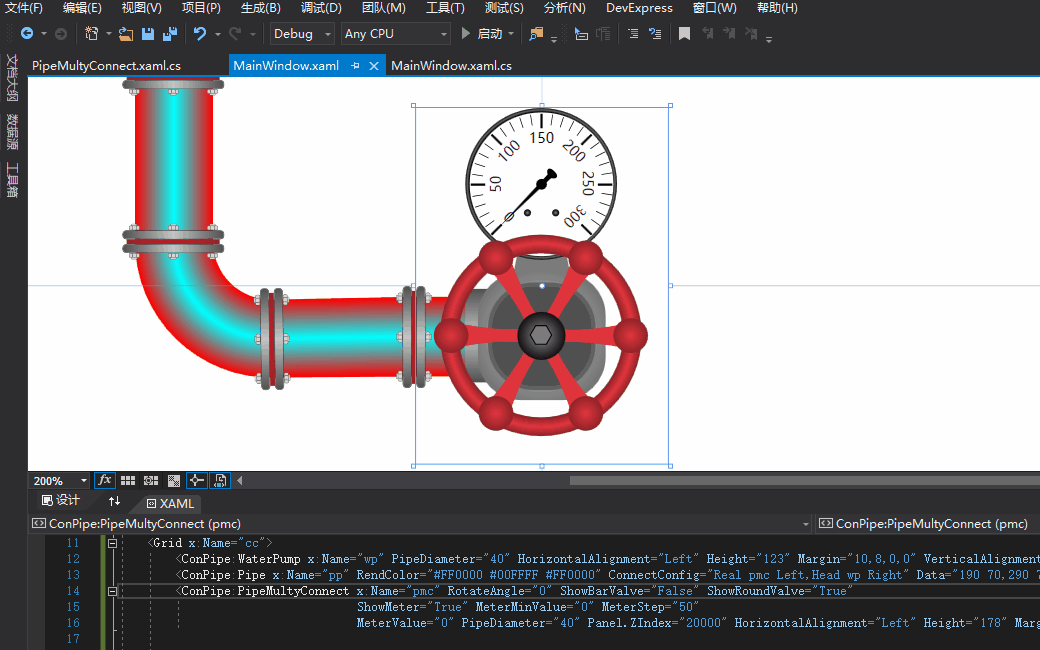
Task: Switch to the 设计 design view tab
Action: coord(60,501)
